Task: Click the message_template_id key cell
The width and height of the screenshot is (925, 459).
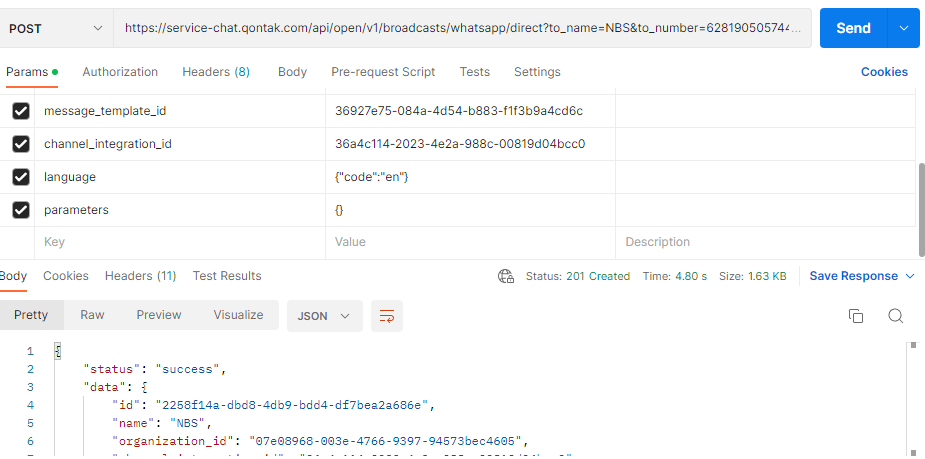Action: pos(180,111)
